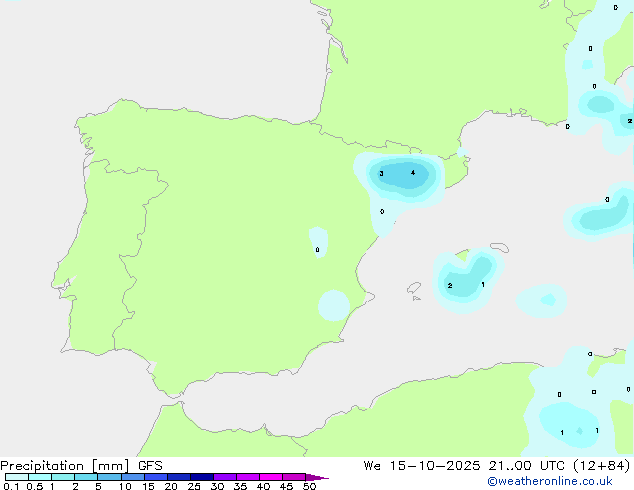Click the 'We 15-10-2025 21..00 UTC (12+84)' timestamp

[x=497, y=466]
